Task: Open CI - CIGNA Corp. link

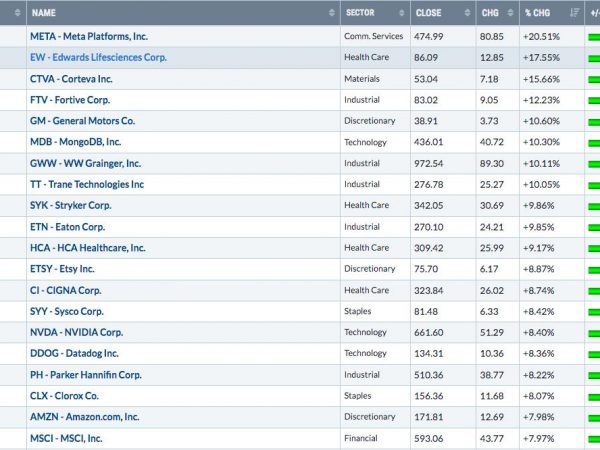Action: point(66,290)
